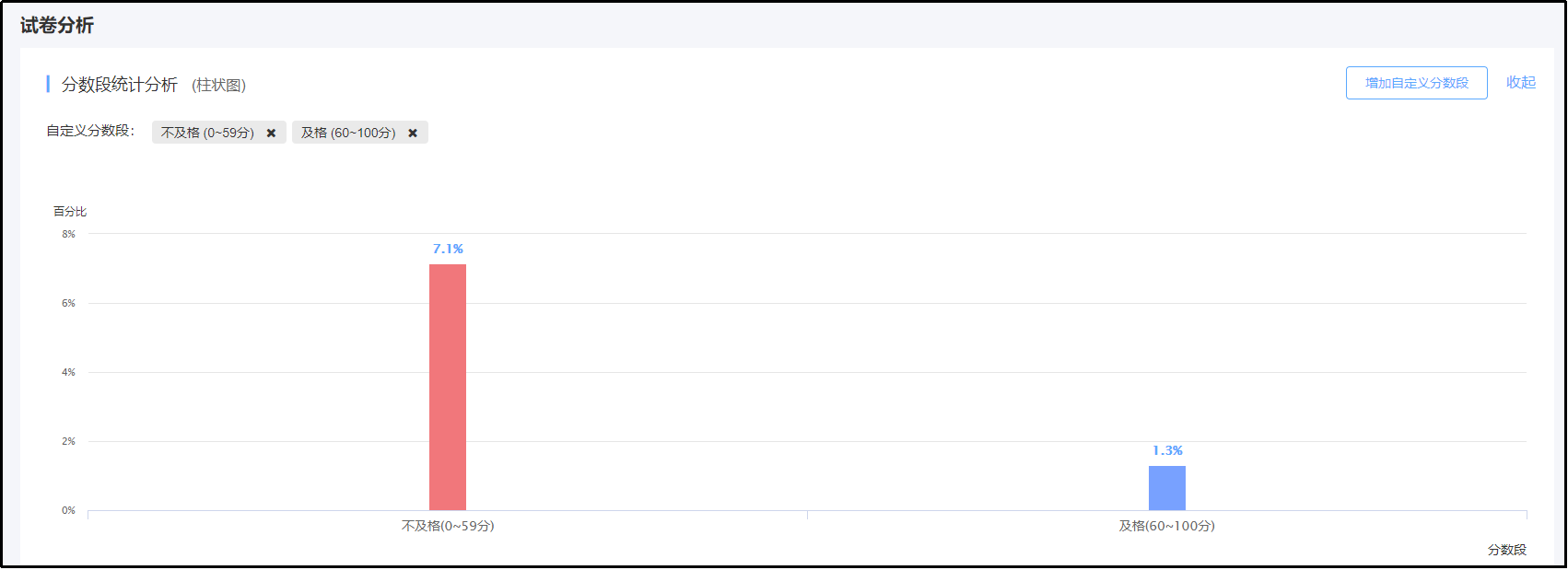Click the 百分比 y-axis title
Screen dimensions: 1568x570
(70, 212)
